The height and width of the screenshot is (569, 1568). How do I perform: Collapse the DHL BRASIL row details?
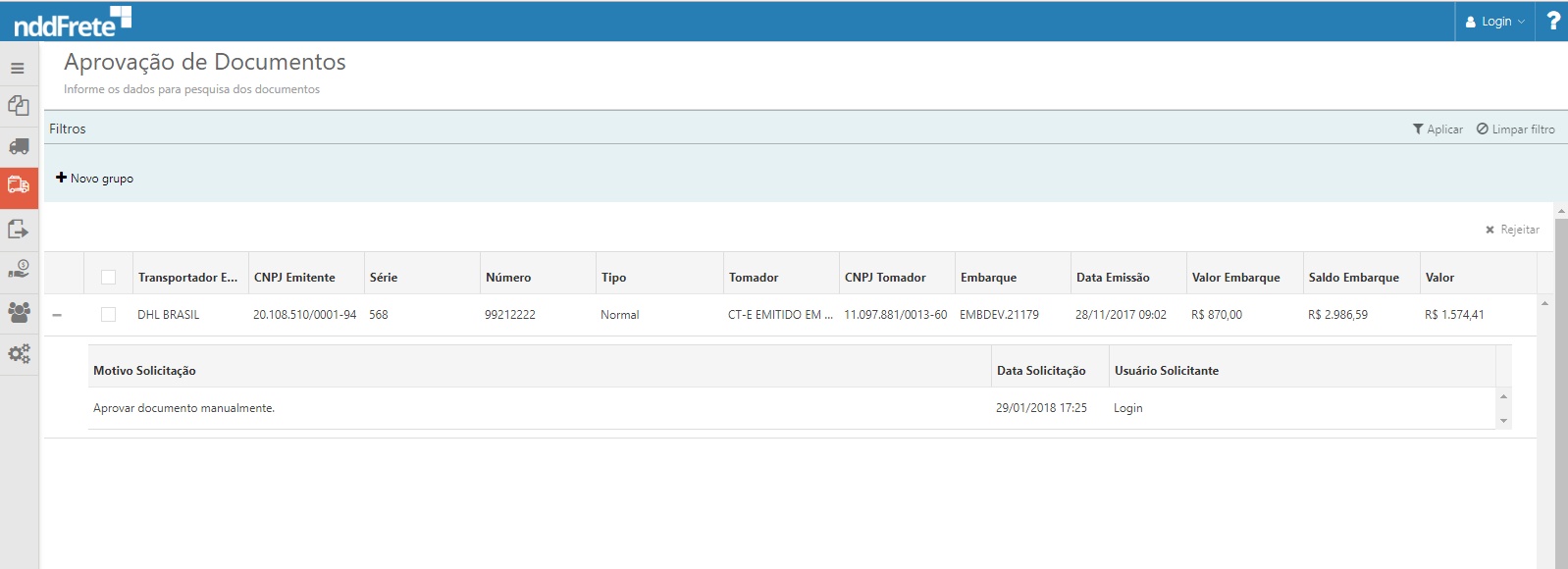click(x=57, y=315)
